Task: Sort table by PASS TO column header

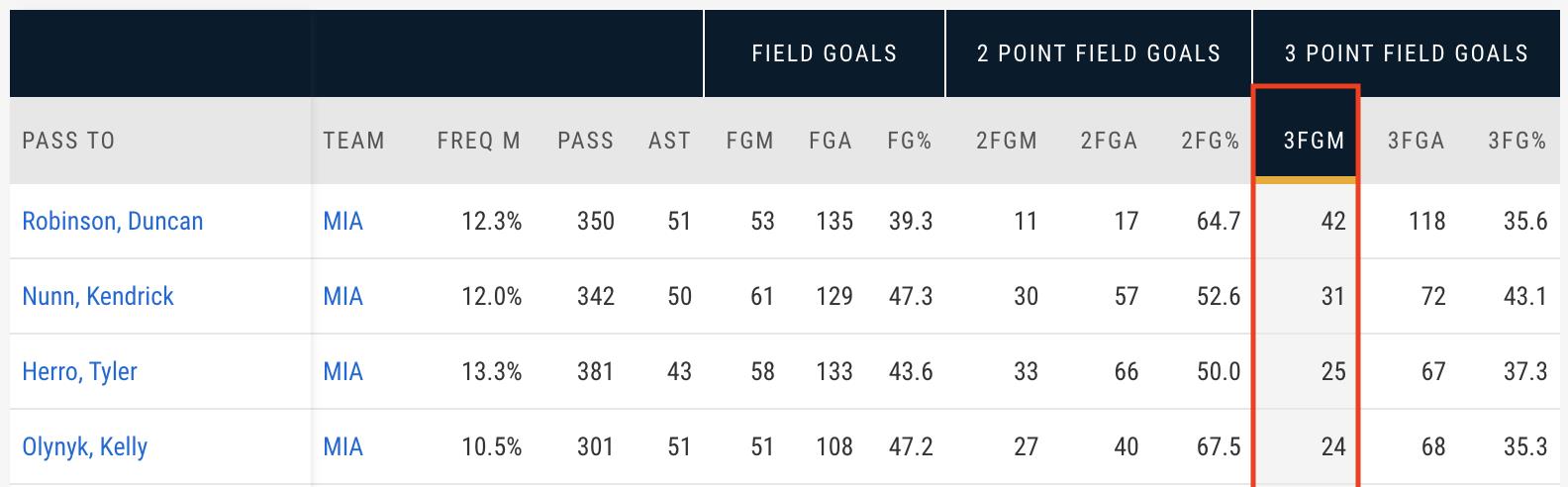Action: point(68,141)
